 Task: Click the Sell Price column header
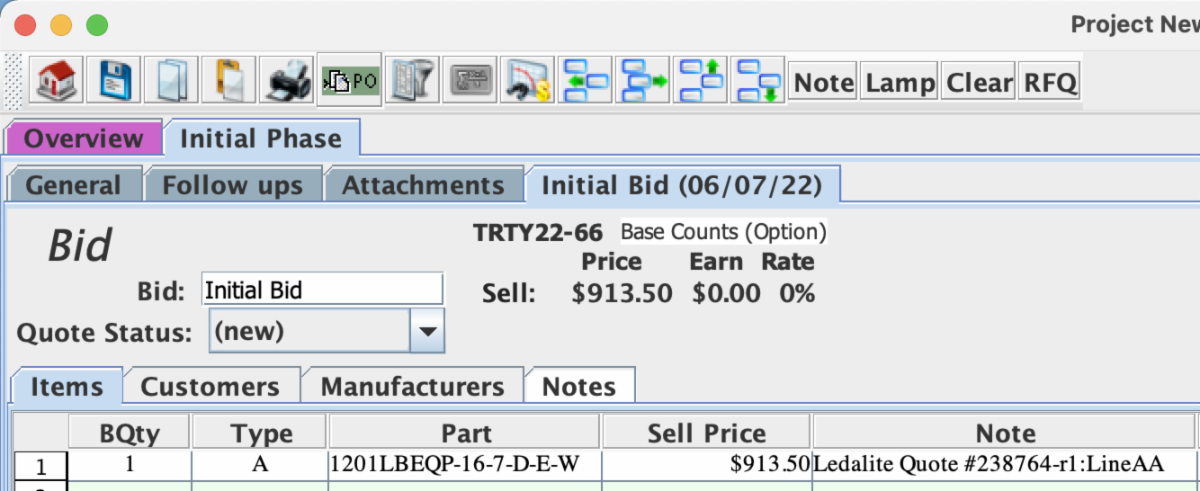tap(707, 433)
